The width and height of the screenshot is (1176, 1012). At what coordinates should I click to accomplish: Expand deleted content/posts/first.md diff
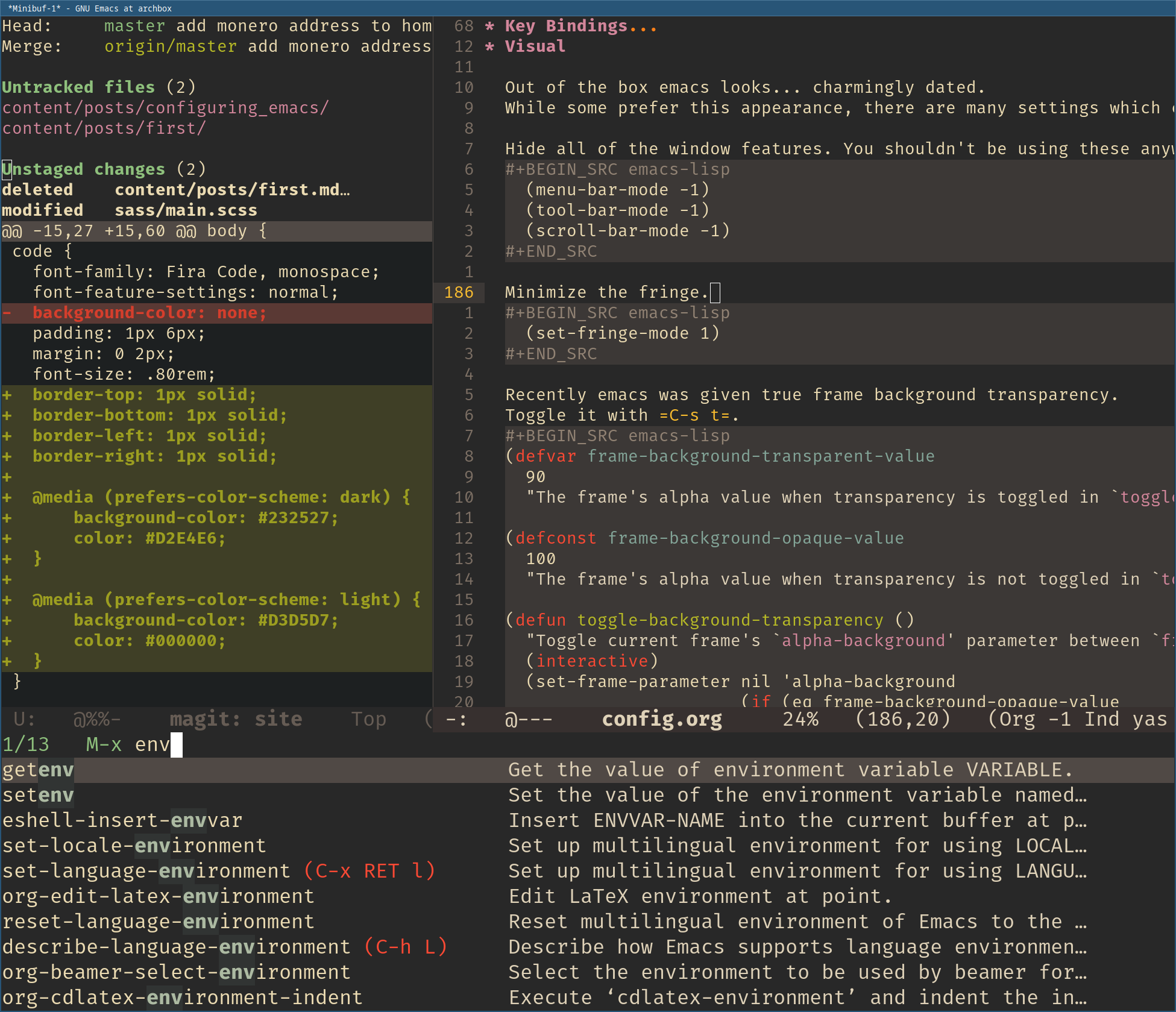176,190
